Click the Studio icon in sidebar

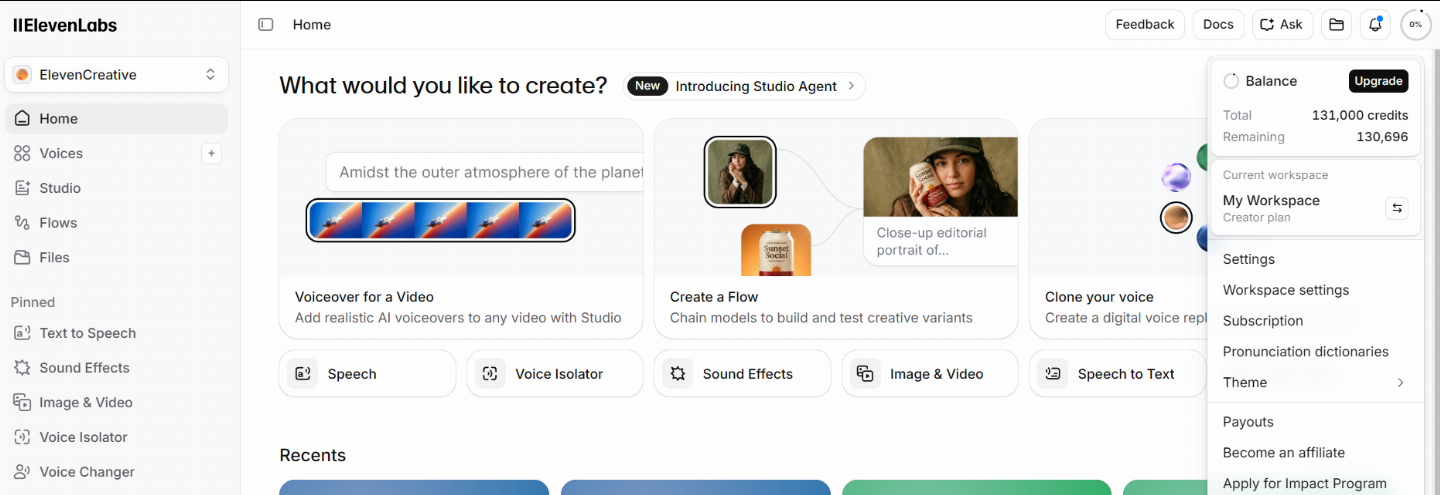tap(22, 188)
